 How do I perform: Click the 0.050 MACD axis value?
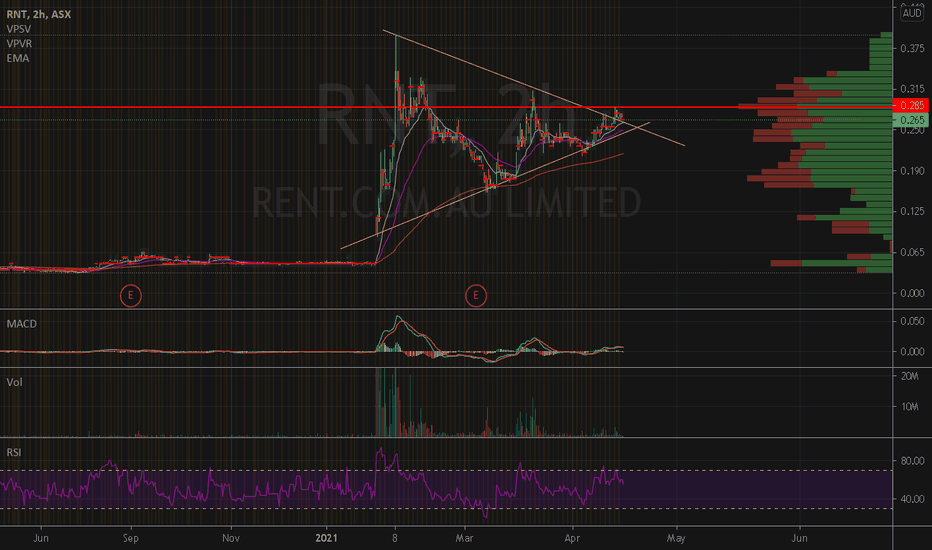pos(912,321)
